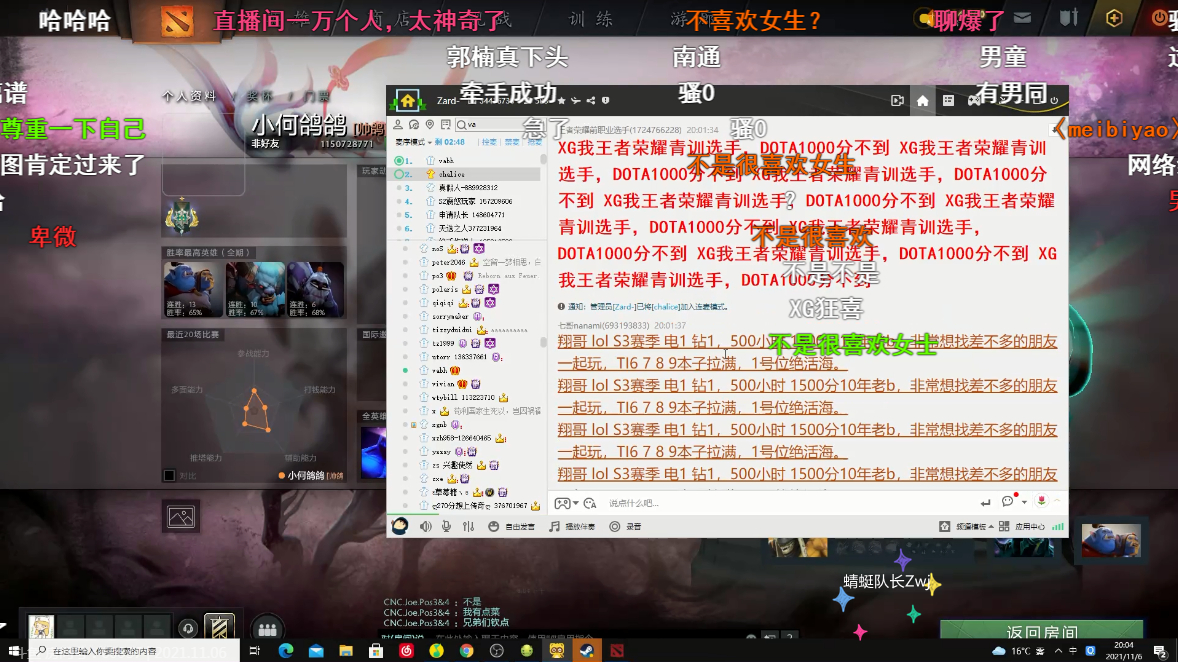The image size is (1178, 662).
Task: Open dropdown arrow next to chat bubble
Action: [1023, 502]
